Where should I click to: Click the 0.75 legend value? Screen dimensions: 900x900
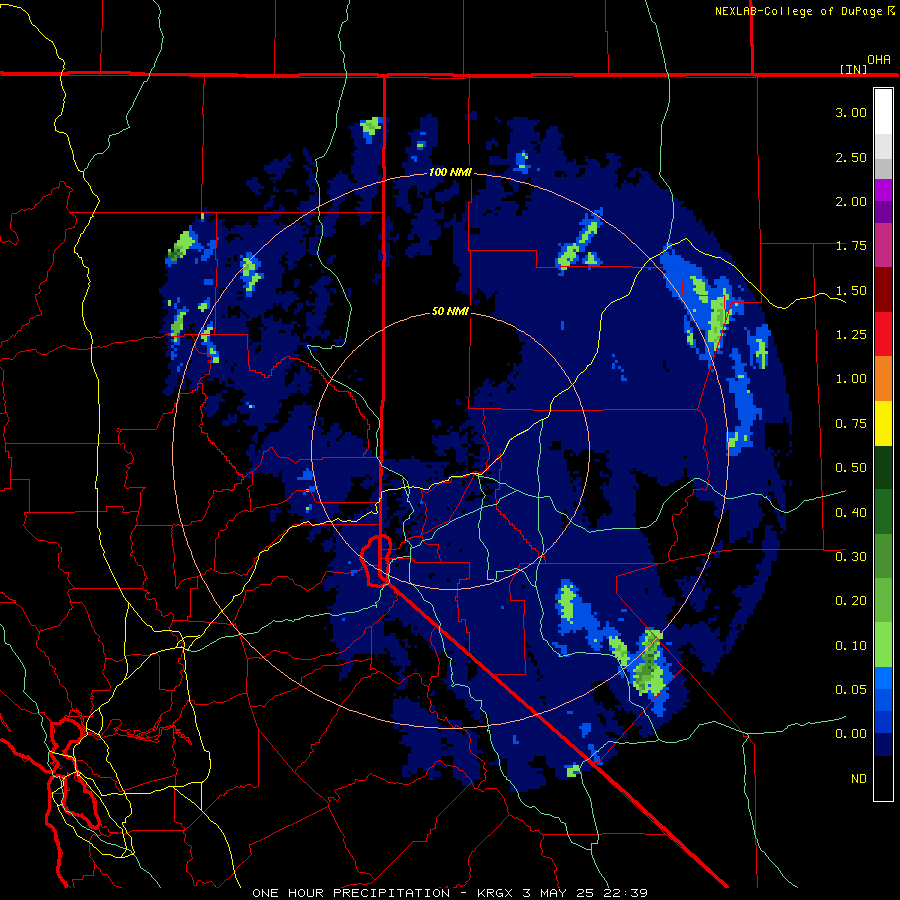pyautogui.click(x=851, y=424)
